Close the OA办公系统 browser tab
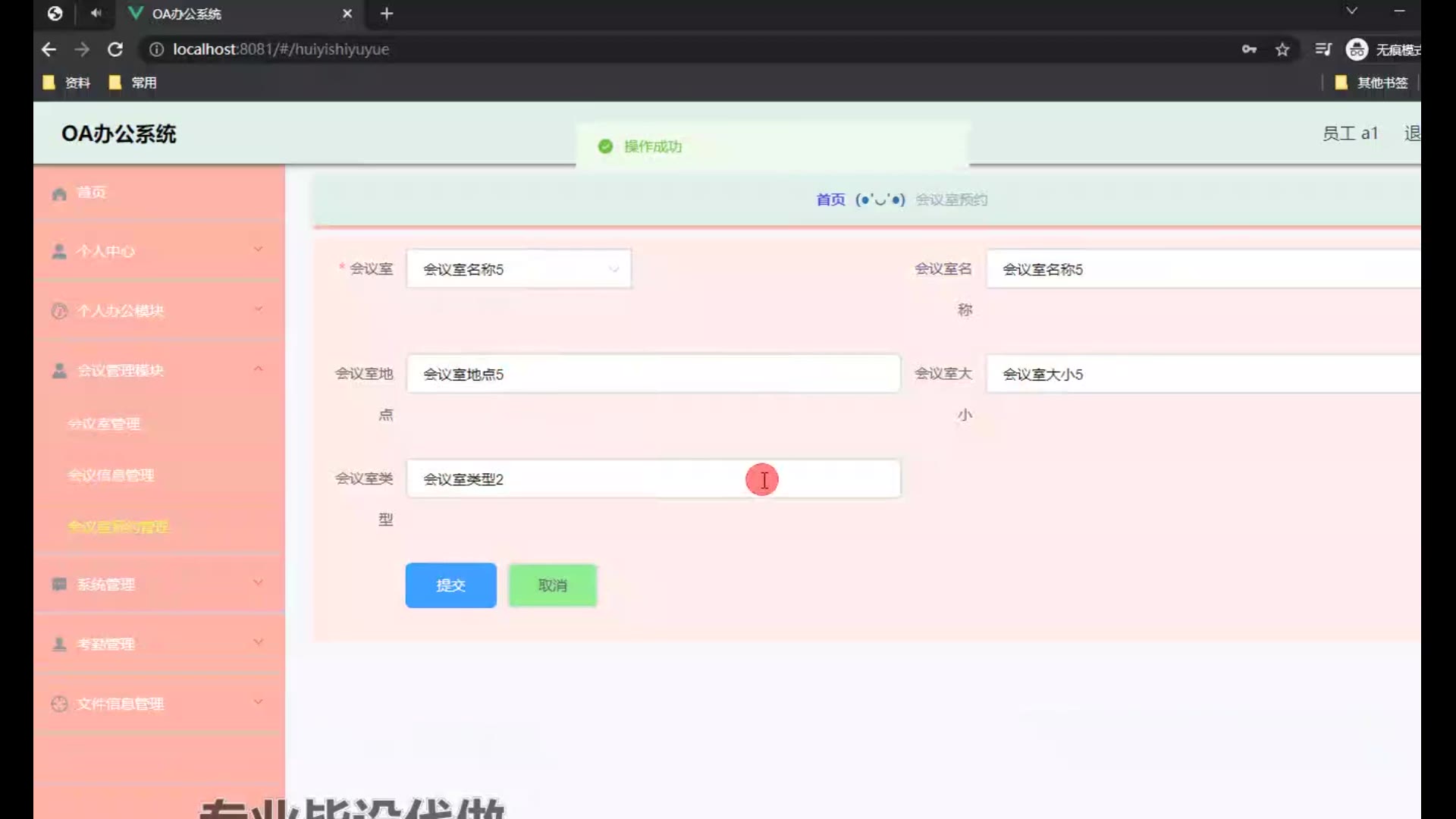 347,14
